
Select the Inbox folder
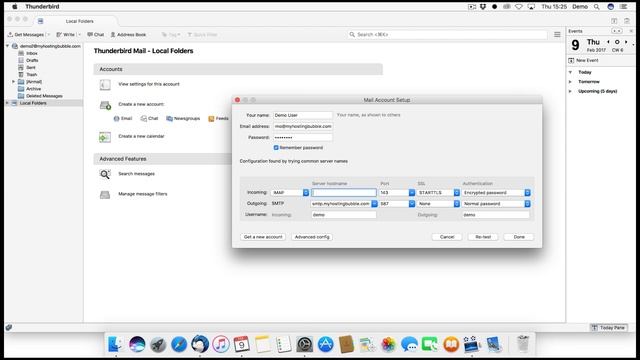tap(32, 53)
